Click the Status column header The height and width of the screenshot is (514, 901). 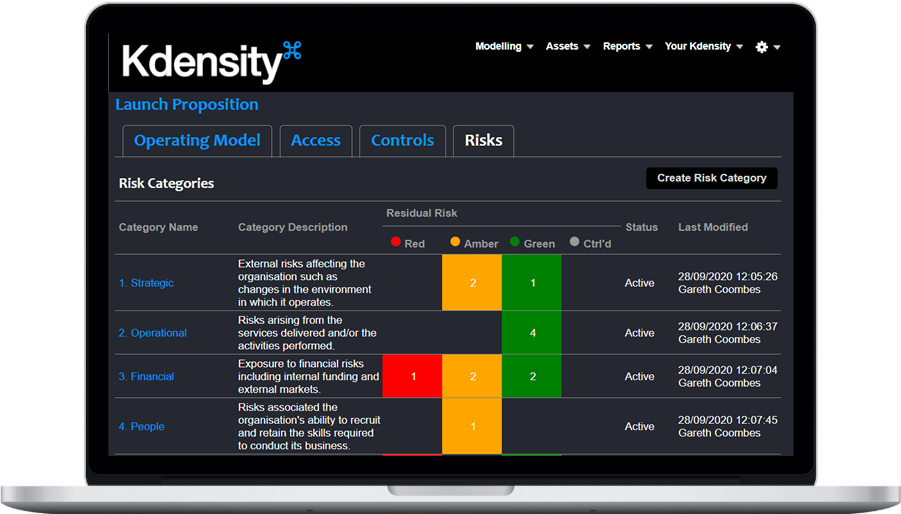coord(641,227)
